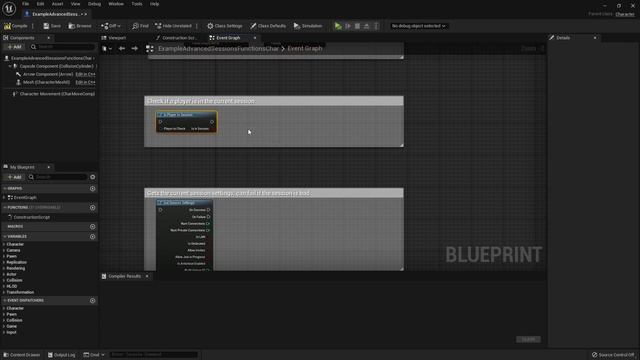640x360 pixels.
Task: Click Add in the My Blueprint panel
Action: 14,177
